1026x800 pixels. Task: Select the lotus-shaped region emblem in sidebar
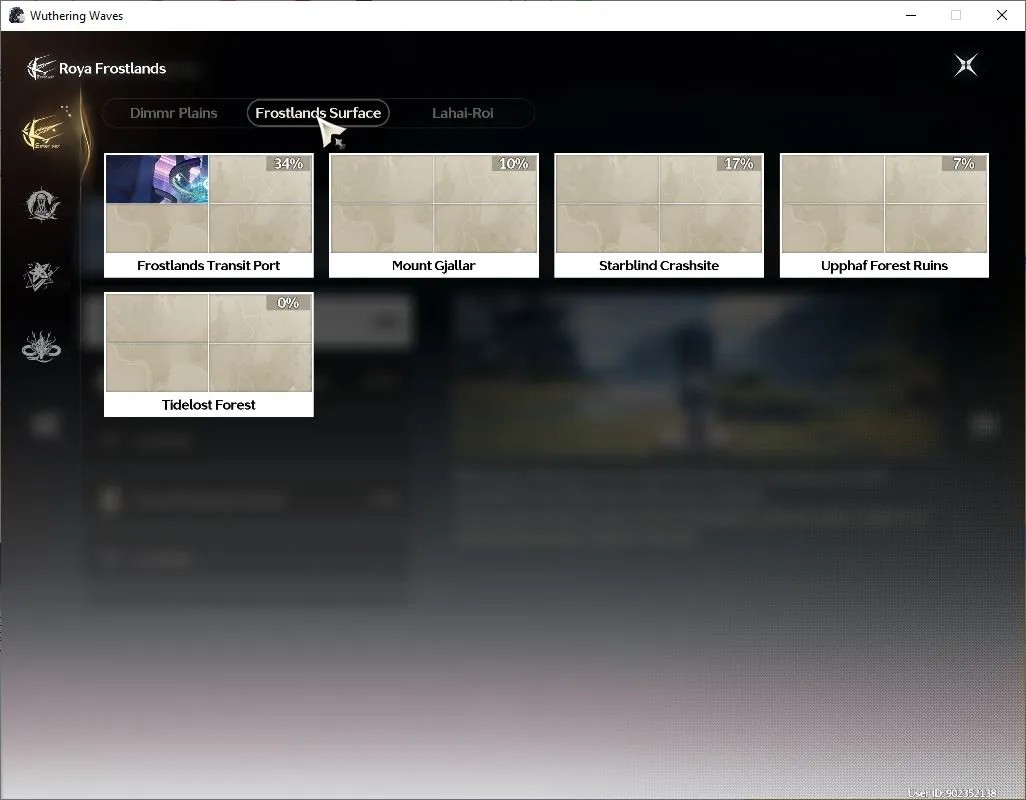coord(41,347)
